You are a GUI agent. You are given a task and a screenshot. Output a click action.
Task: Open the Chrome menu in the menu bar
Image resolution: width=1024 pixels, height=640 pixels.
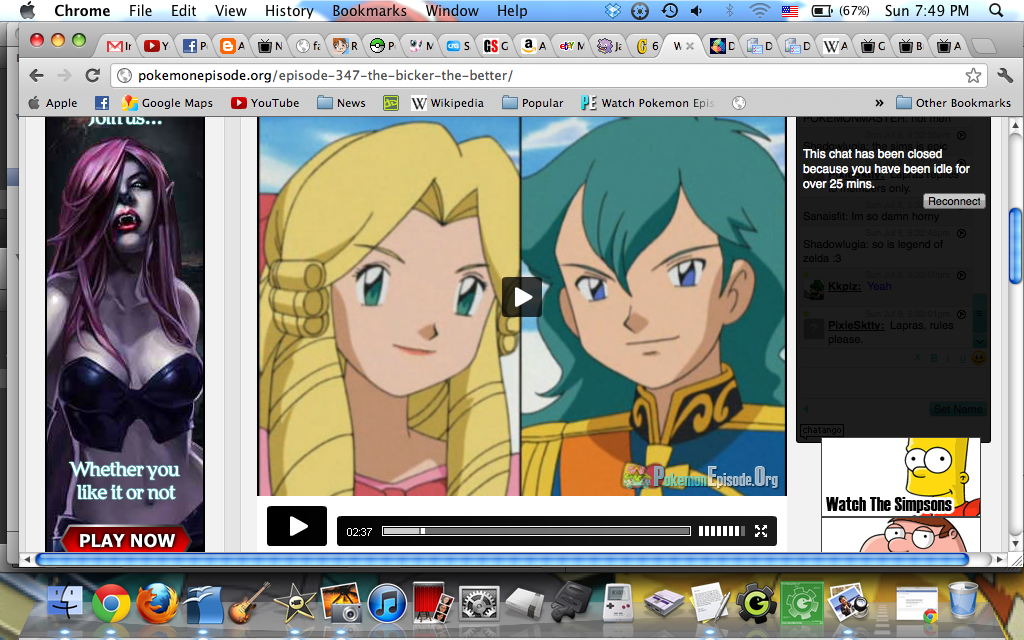click(82, 10)
